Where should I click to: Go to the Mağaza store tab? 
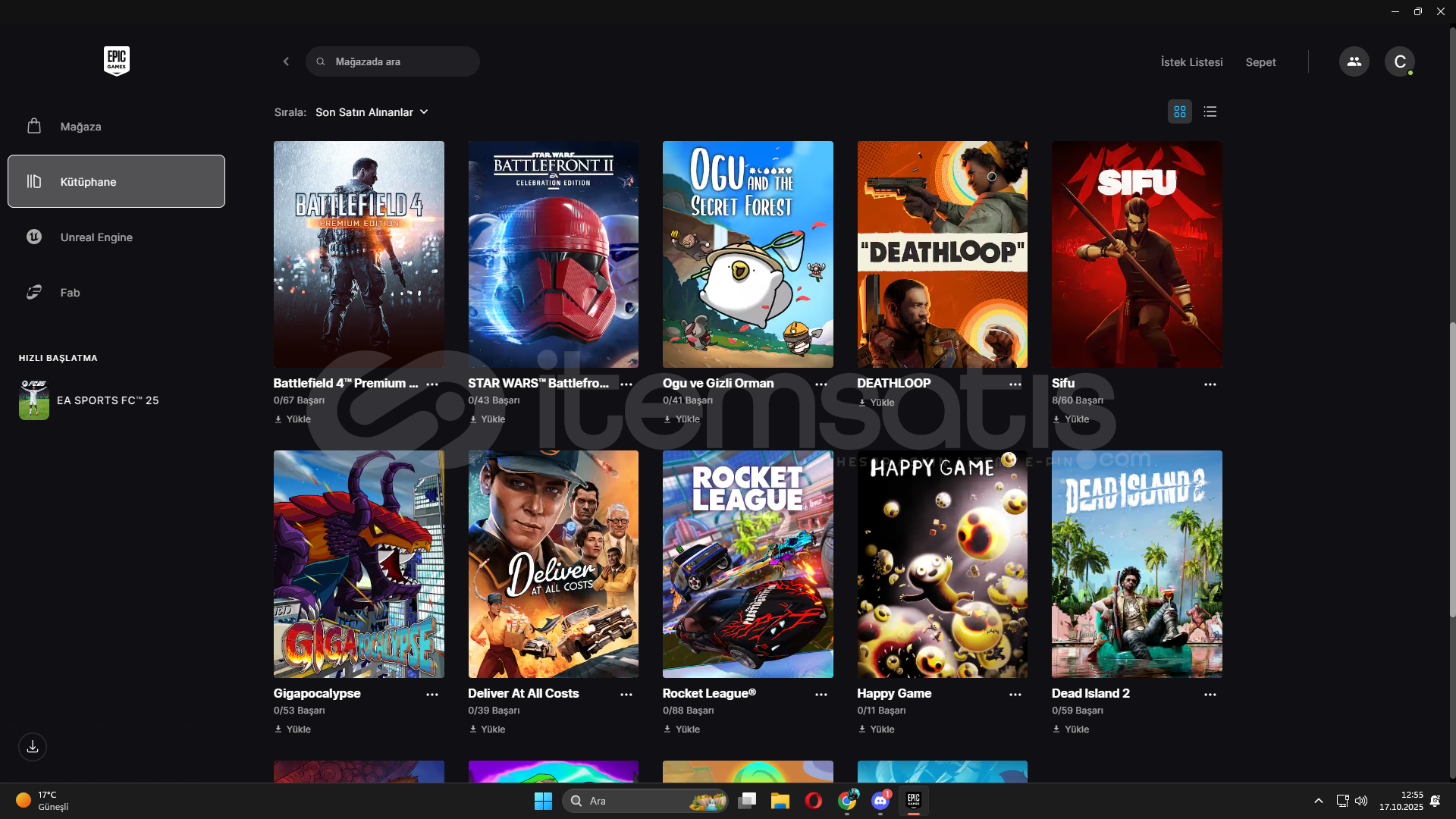tap(80, 127)
